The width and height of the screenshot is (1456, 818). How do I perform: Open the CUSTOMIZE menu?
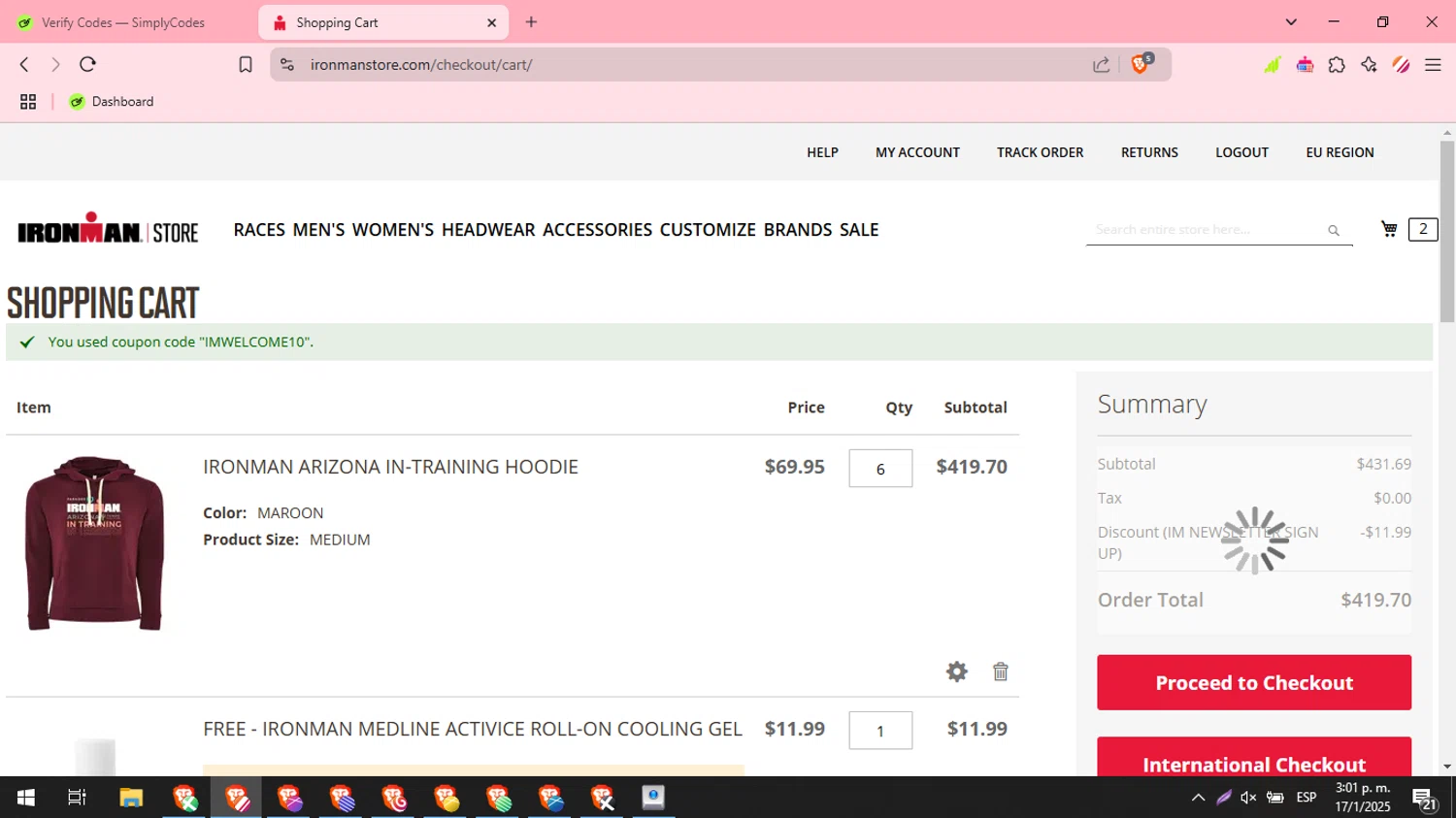pyautogui.click(x=708, y=230)
